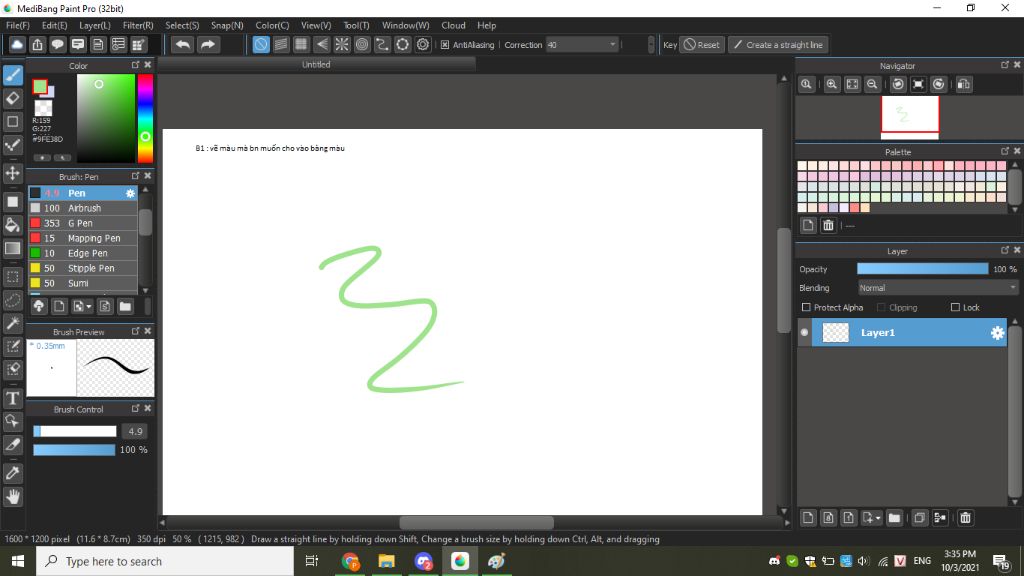
Task: Select the Text tool
Action: pos(12,398)
